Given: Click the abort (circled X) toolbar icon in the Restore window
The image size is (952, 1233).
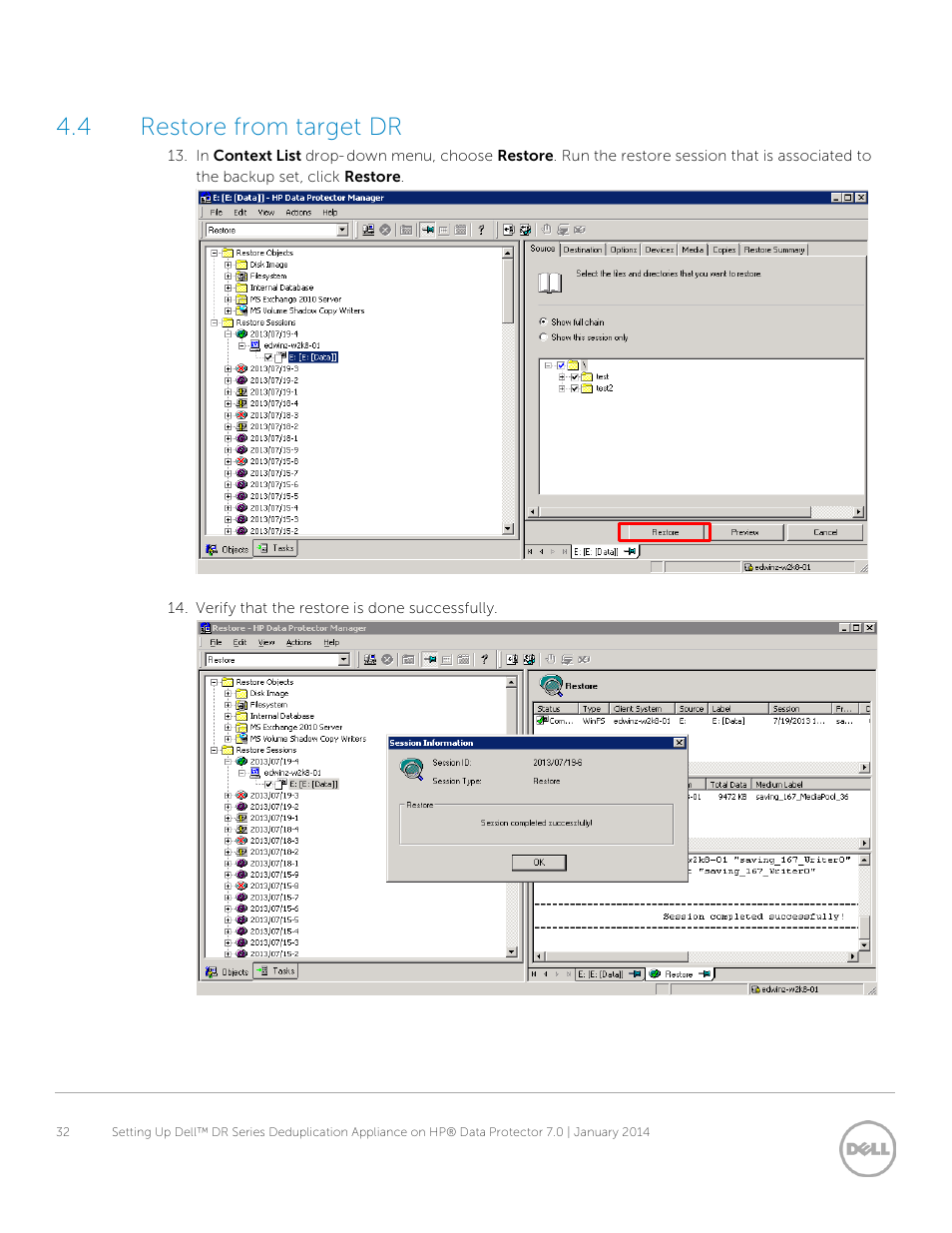Looking at the screenshot, I should (386, 659).
